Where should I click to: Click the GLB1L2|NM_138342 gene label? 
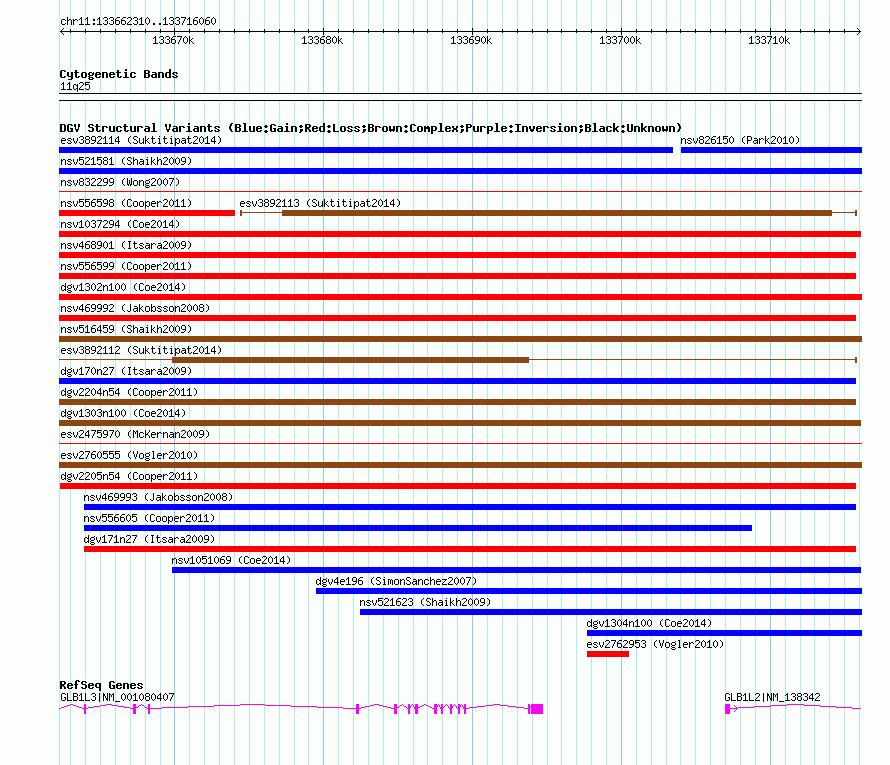pyautogui.click(x=773, y=697)
